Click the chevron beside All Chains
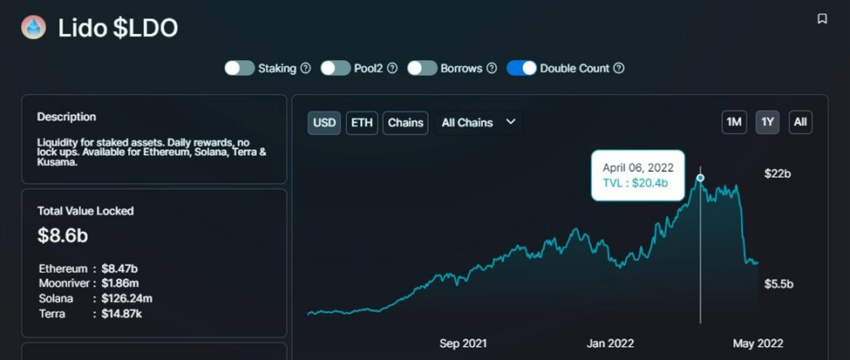The height and width of the screenshot is (360, 850). pyautogui.click(x=510, y=122)
